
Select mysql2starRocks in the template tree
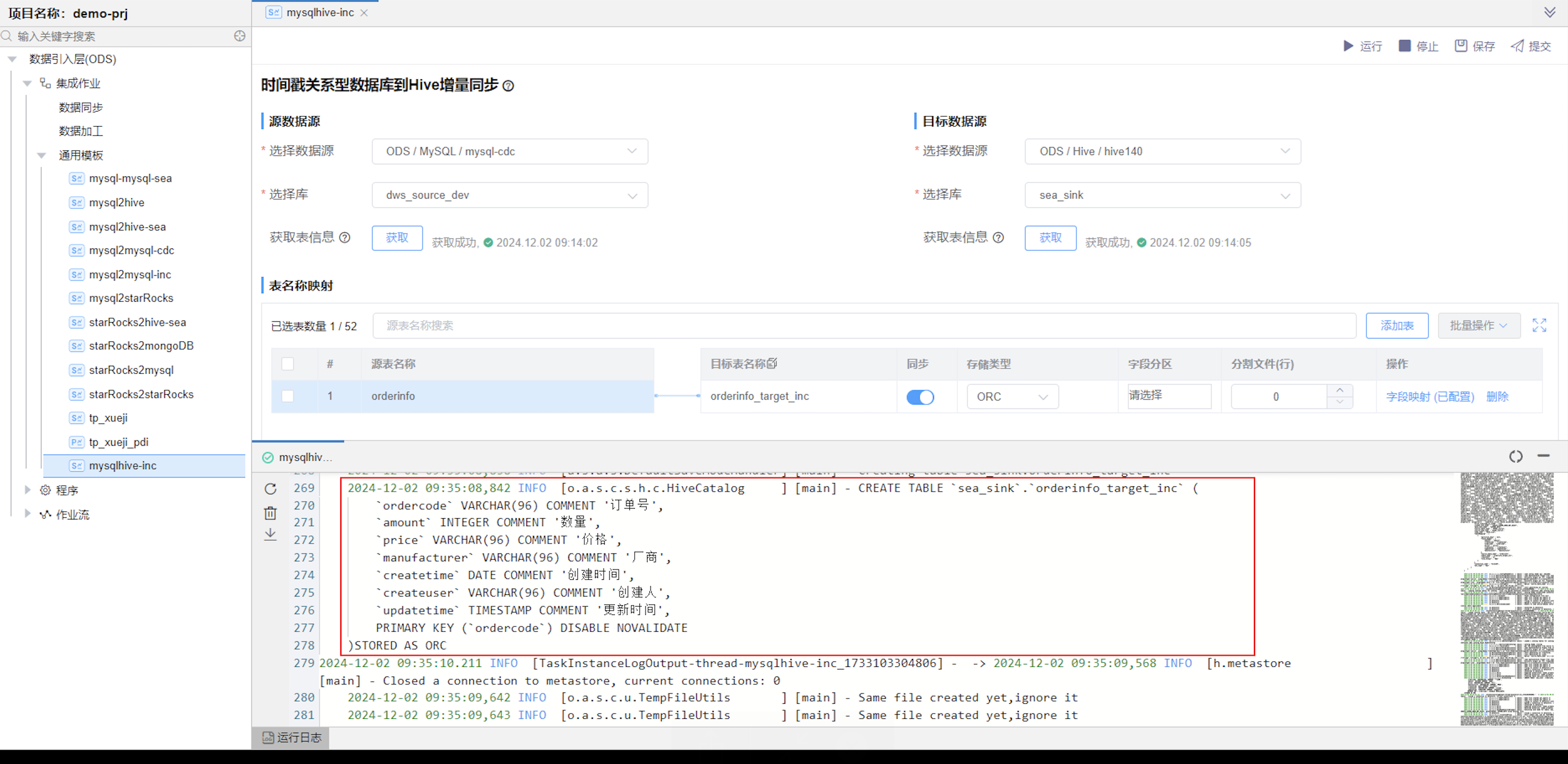(131, 298)
